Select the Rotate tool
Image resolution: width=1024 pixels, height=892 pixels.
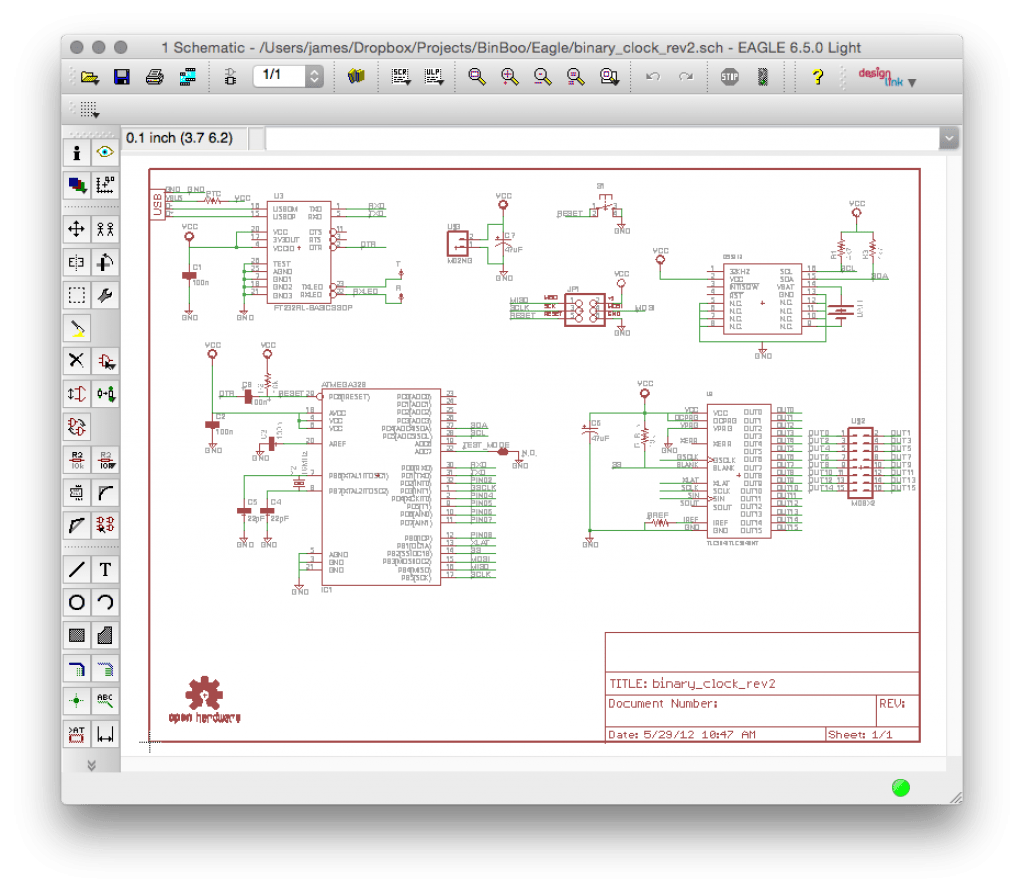pos(105,262)
